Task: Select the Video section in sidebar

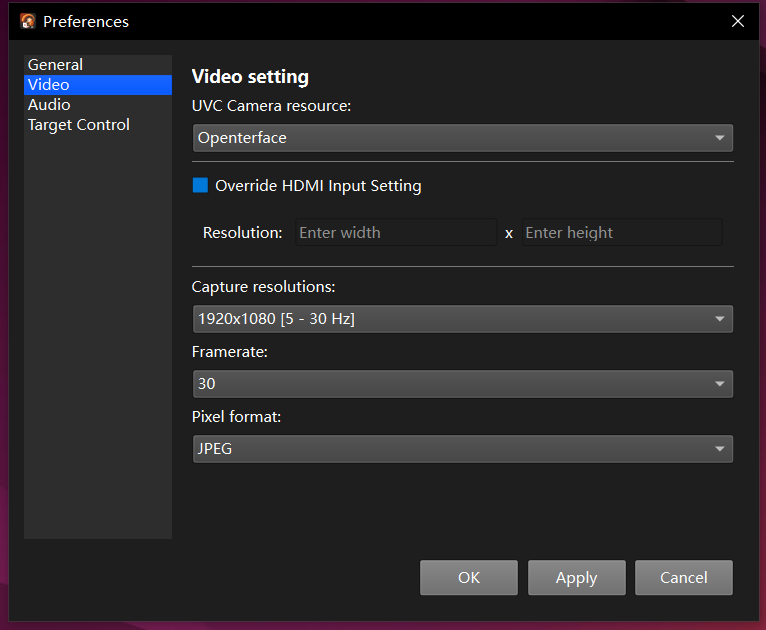Action: point(48,85)
